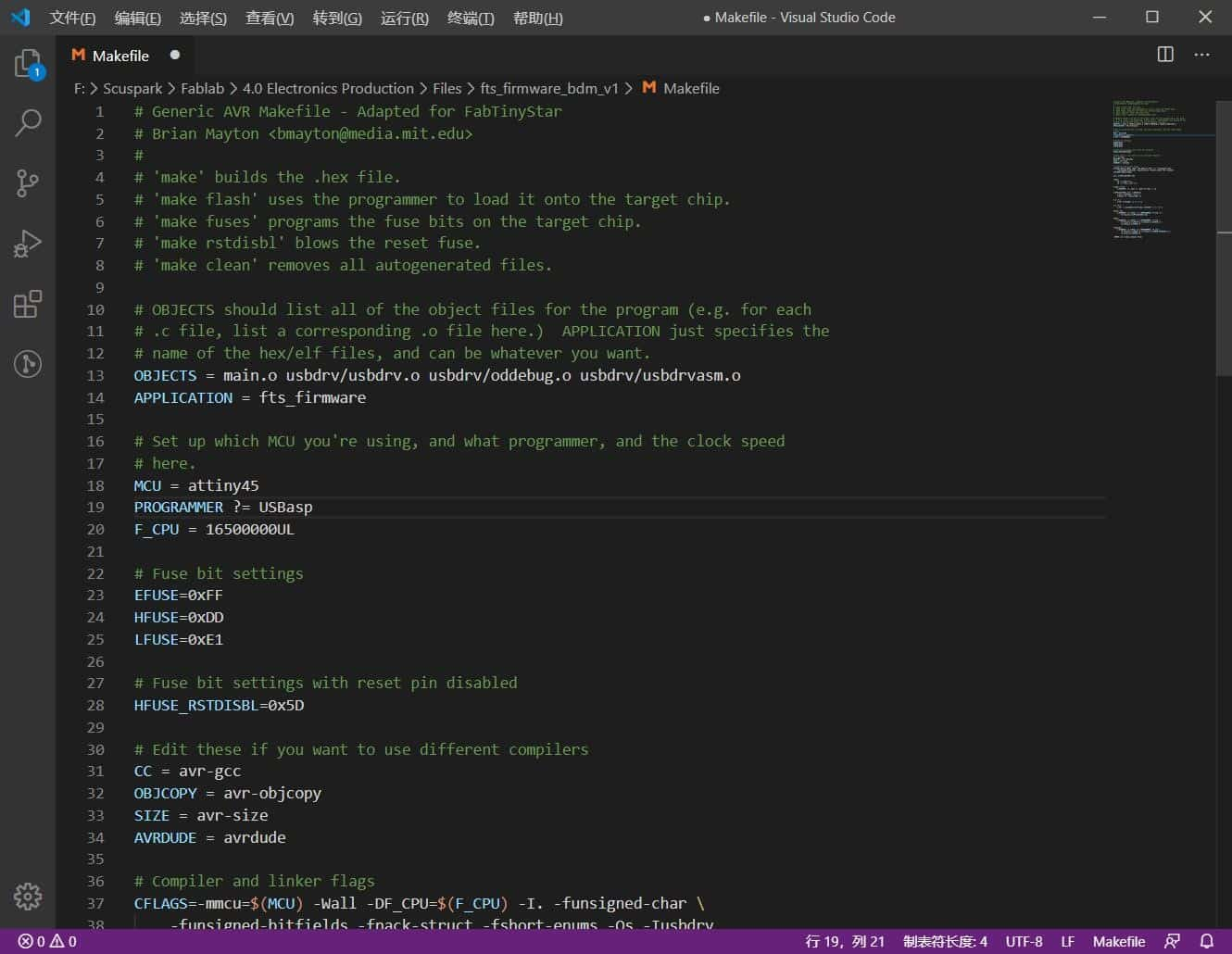Image resolution: width=1232 pixels, height=954 pixels.
Task: Split the editor to the right
Action: pyautogui.click(x=1165, y=55)
